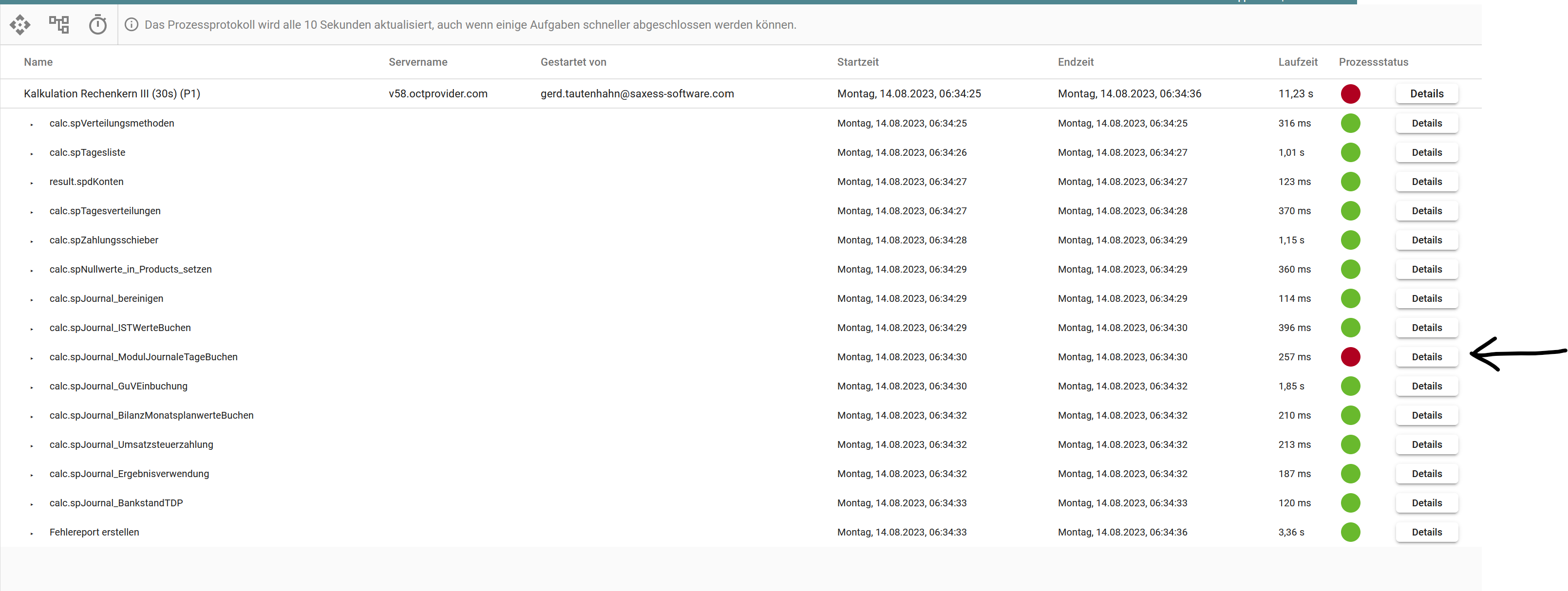Image resolution: width=1568 pixels, height=591 pixels.
Task: Click red status dot for Kalkulation Rechenkern III
Action: (x=1350, y=93)
